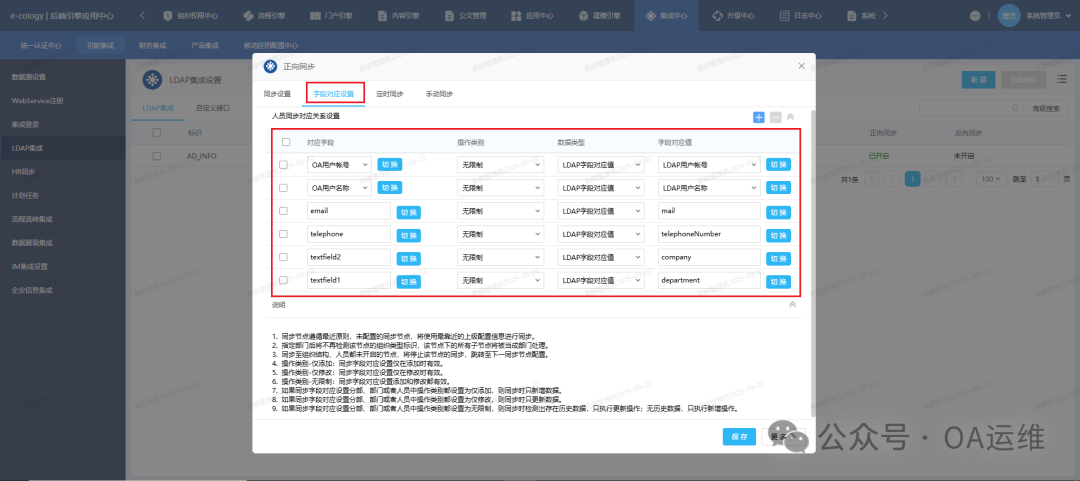The height and width of the screenshot is (481, 1080).
Task: Tick the select-all checkbox in table header
Action: point(286,143)
